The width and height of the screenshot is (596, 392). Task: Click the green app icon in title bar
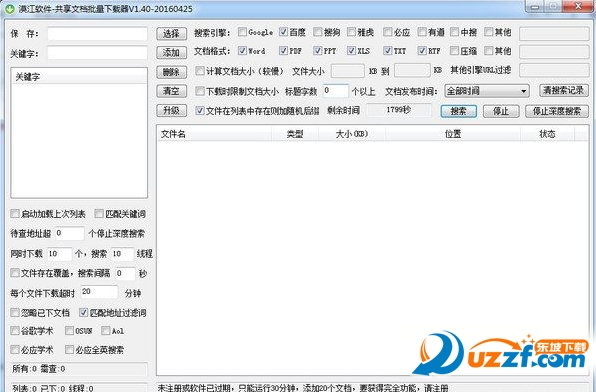[10, 8]
